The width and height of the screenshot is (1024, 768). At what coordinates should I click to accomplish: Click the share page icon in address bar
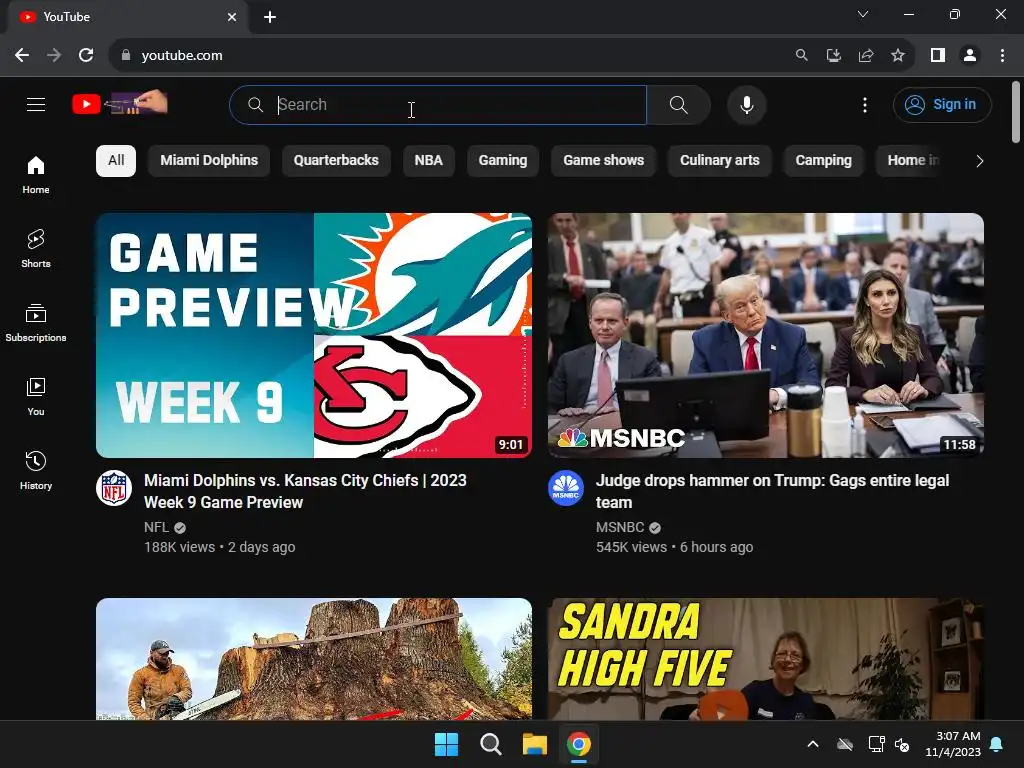point(866,56)
